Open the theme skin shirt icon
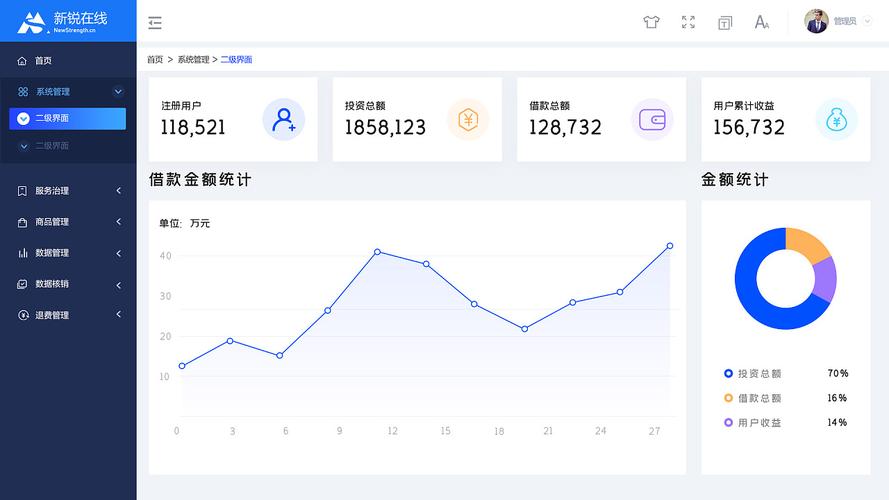The image size is (889, 500). click(651, 22)
